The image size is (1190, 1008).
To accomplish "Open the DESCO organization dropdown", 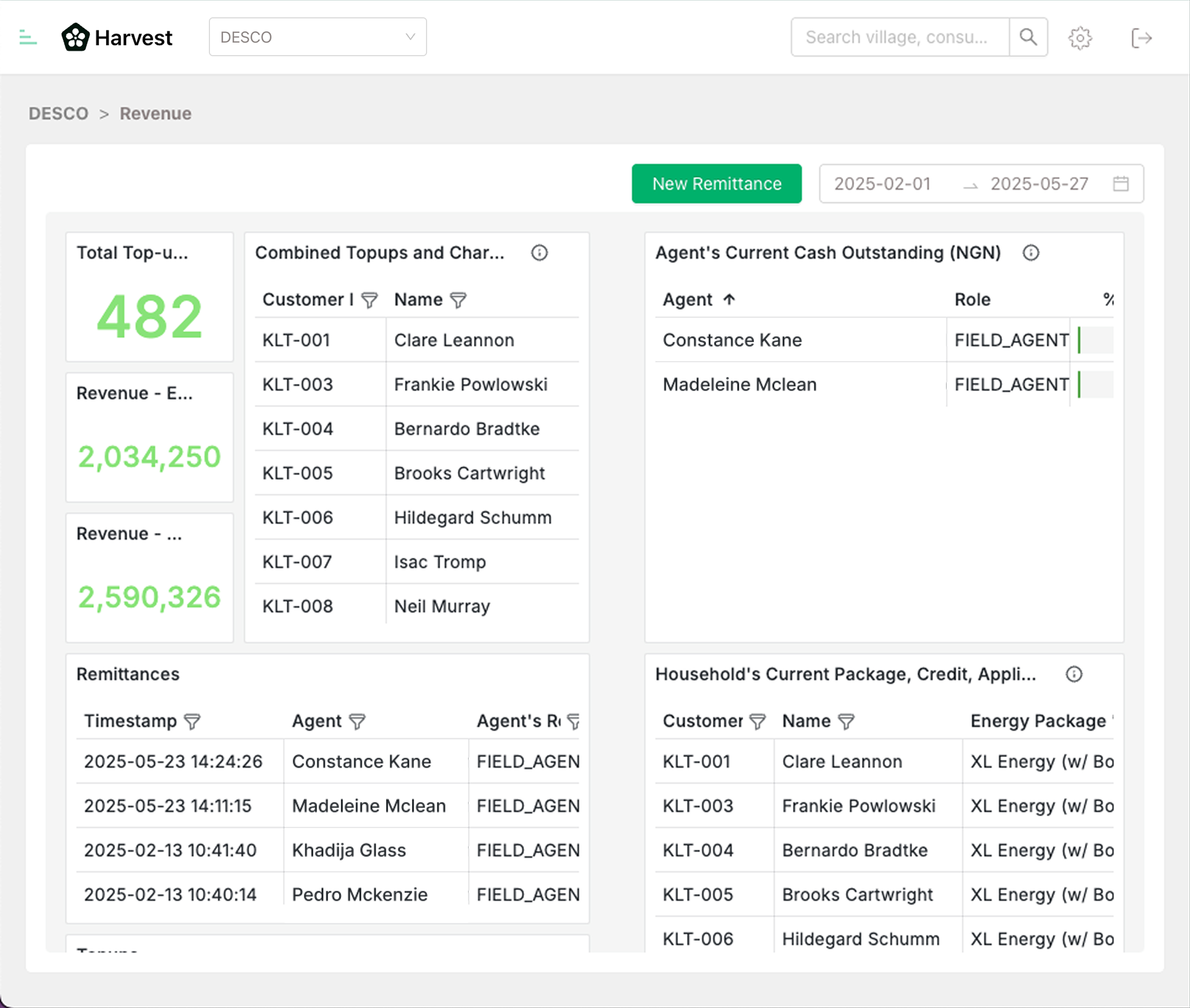I will [318, 37].
